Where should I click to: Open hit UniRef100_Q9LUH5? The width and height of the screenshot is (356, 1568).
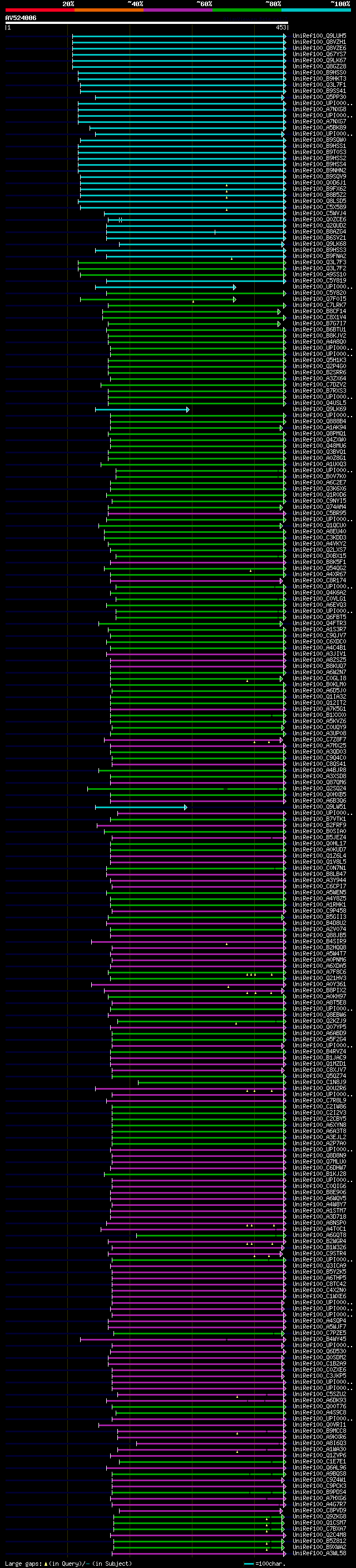(x=319, y=36)
